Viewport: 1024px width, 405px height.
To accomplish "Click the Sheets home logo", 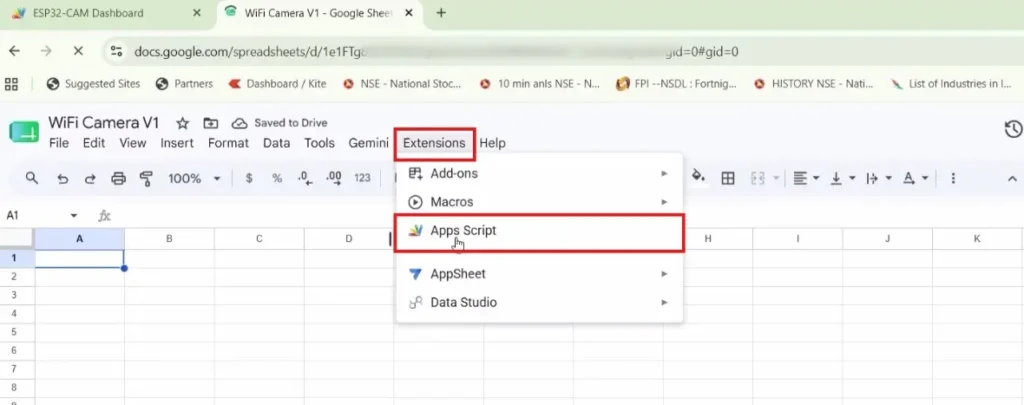I will tap(24, 132).
